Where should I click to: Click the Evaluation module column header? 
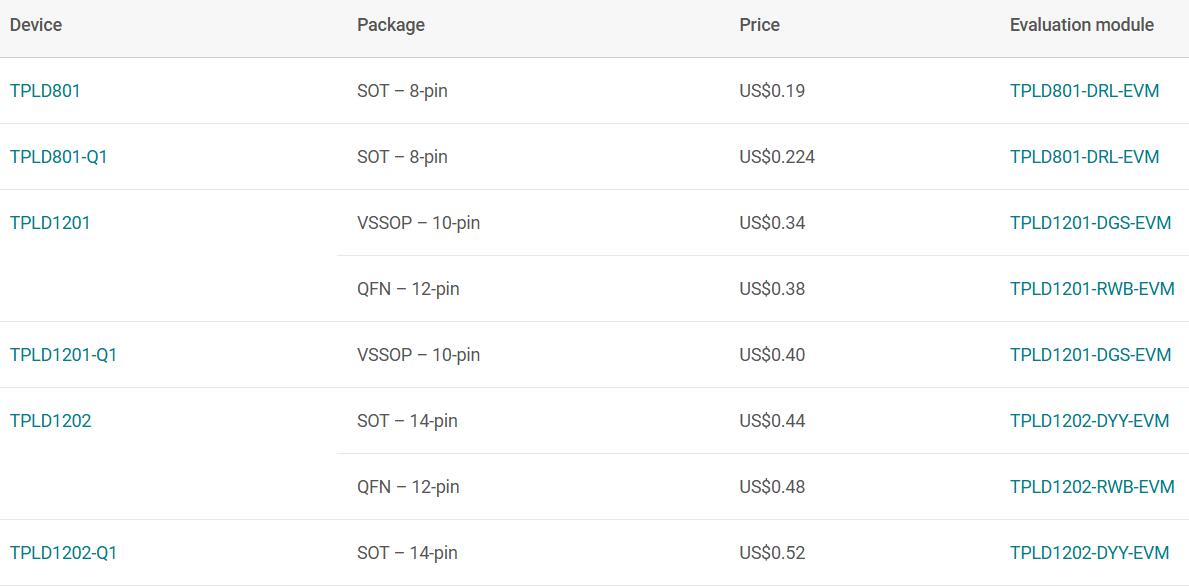click(1082, 25)
